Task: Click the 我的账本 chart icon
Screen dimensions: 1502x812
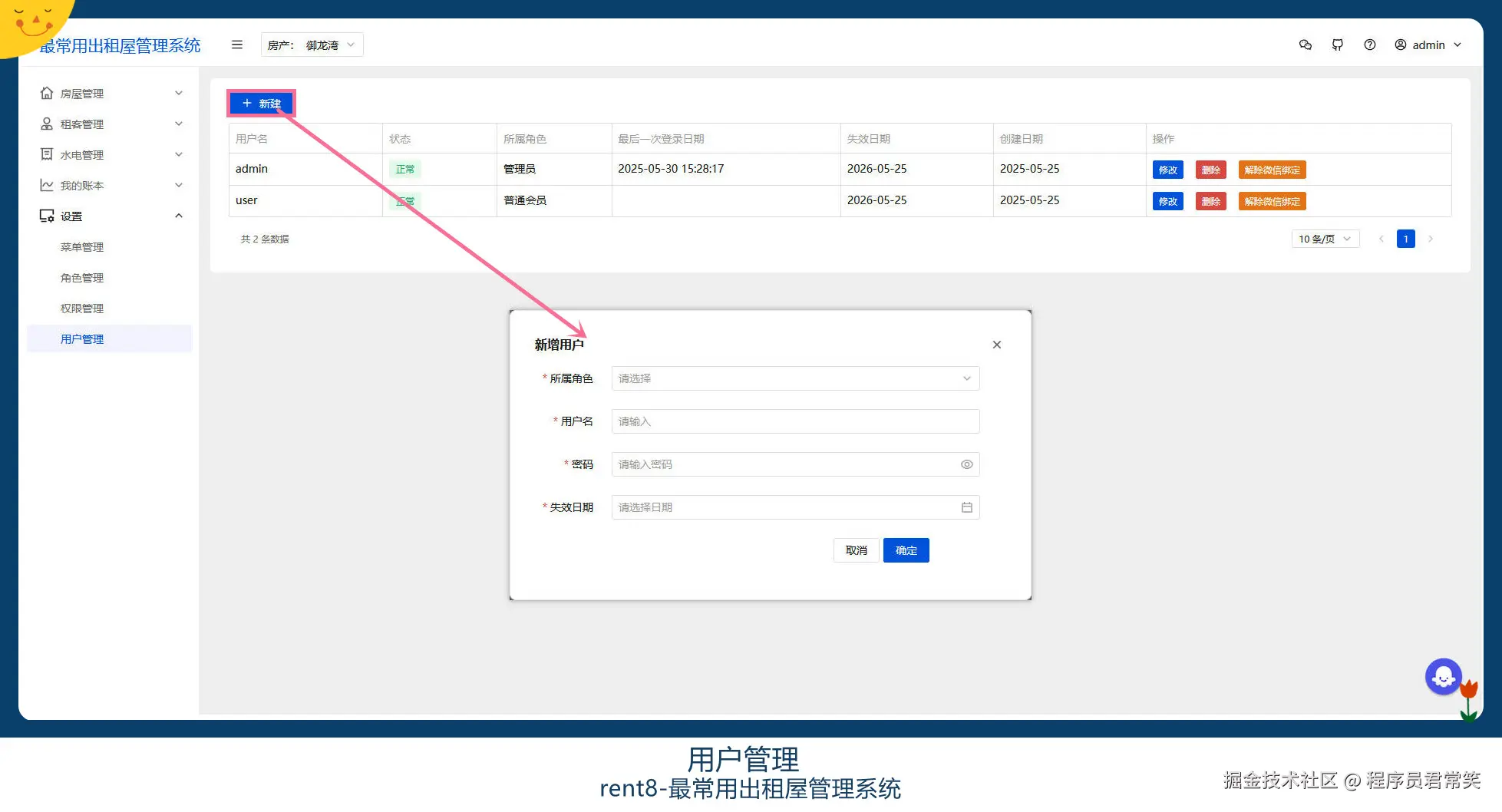Action: 47,185
